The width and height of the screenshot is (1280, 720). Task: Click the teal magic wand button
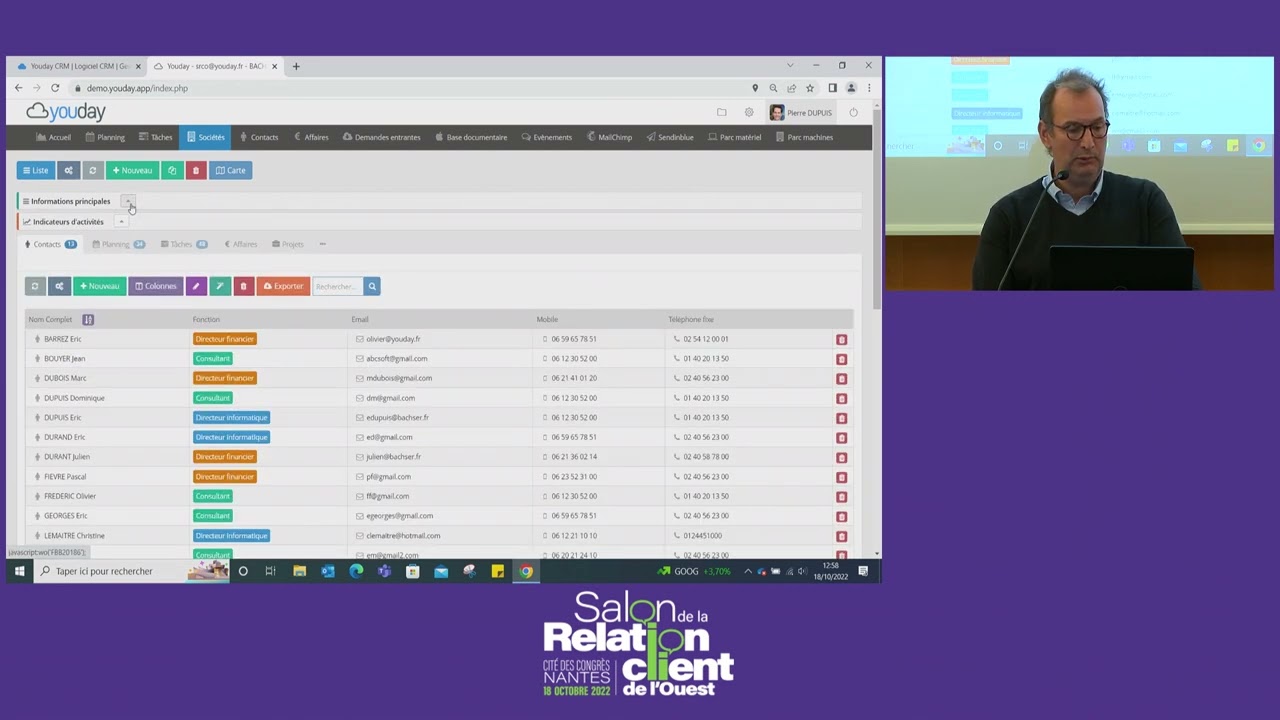220,286
